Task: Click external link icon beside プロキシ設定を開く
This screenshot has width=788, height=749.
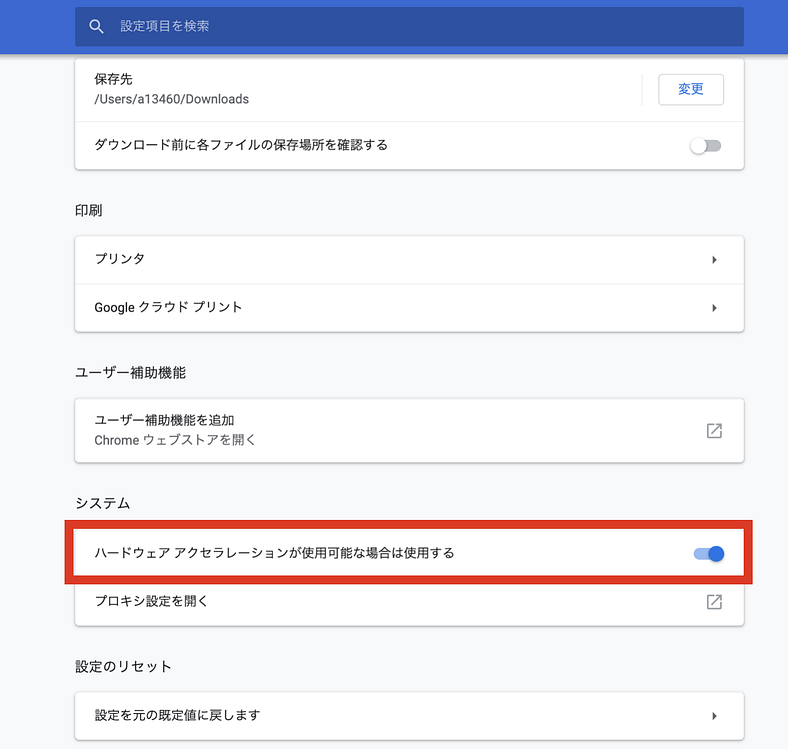Action: [x=714, y=602]
